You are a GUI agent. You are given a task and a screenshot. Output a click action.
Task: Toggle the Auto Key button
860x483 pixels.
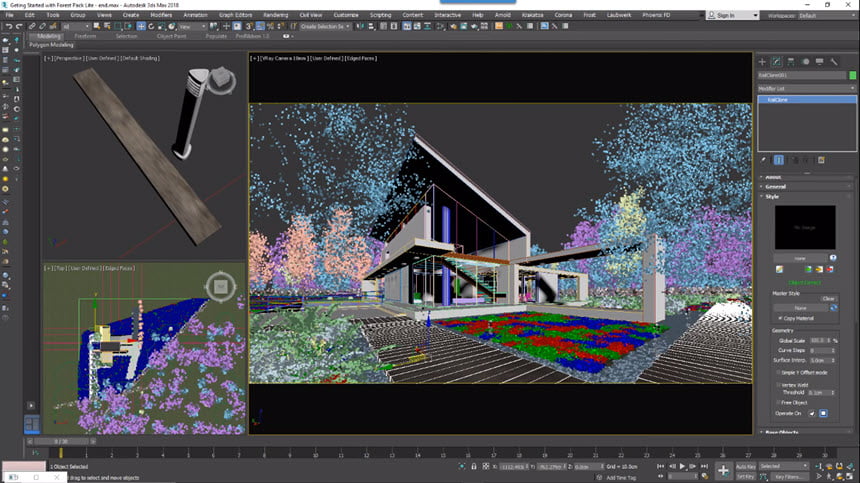(x=745, y=467)
